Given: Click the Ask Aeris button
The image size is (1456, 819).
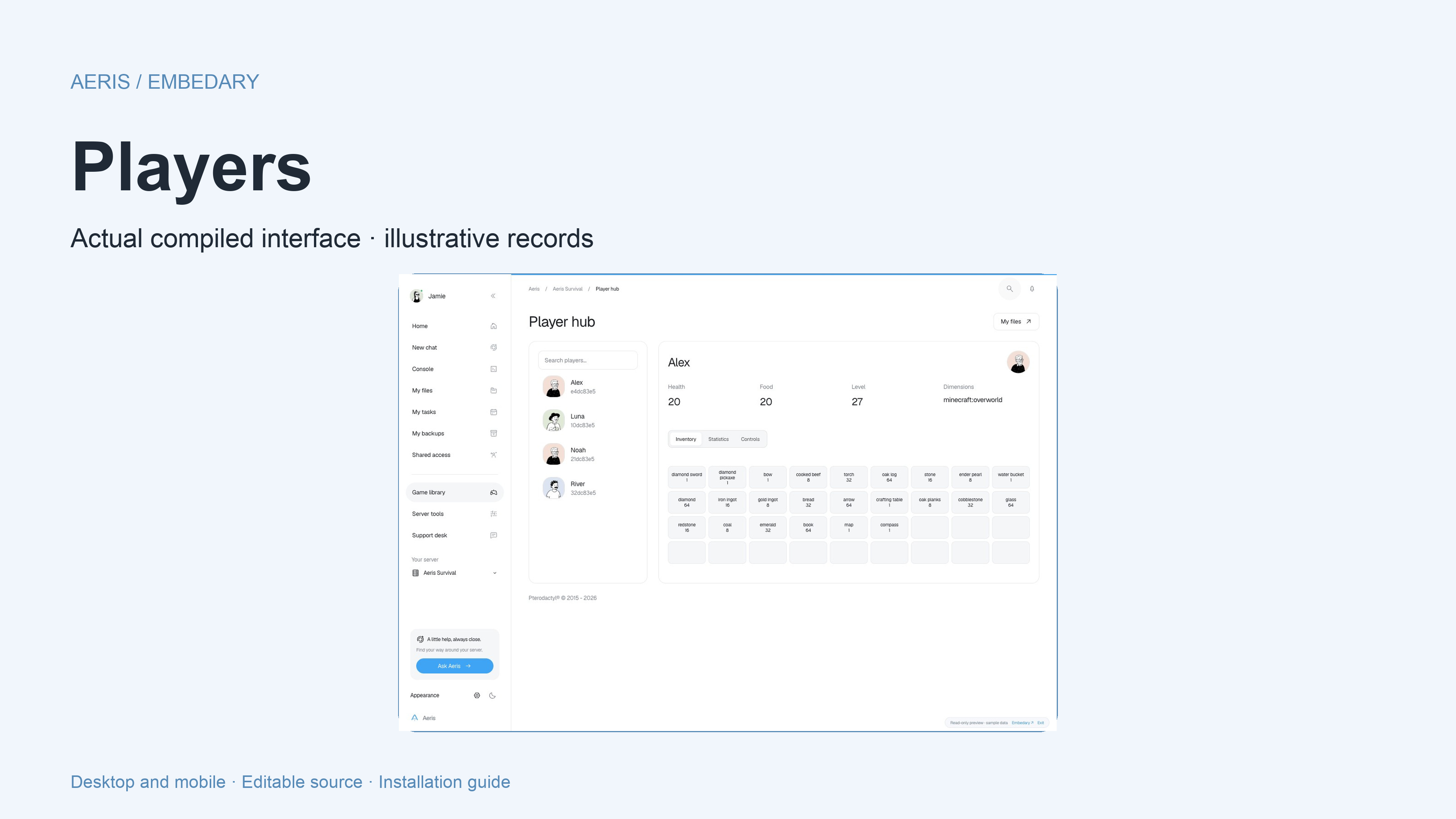Looking at the screenshot, I should coord(455,666).
